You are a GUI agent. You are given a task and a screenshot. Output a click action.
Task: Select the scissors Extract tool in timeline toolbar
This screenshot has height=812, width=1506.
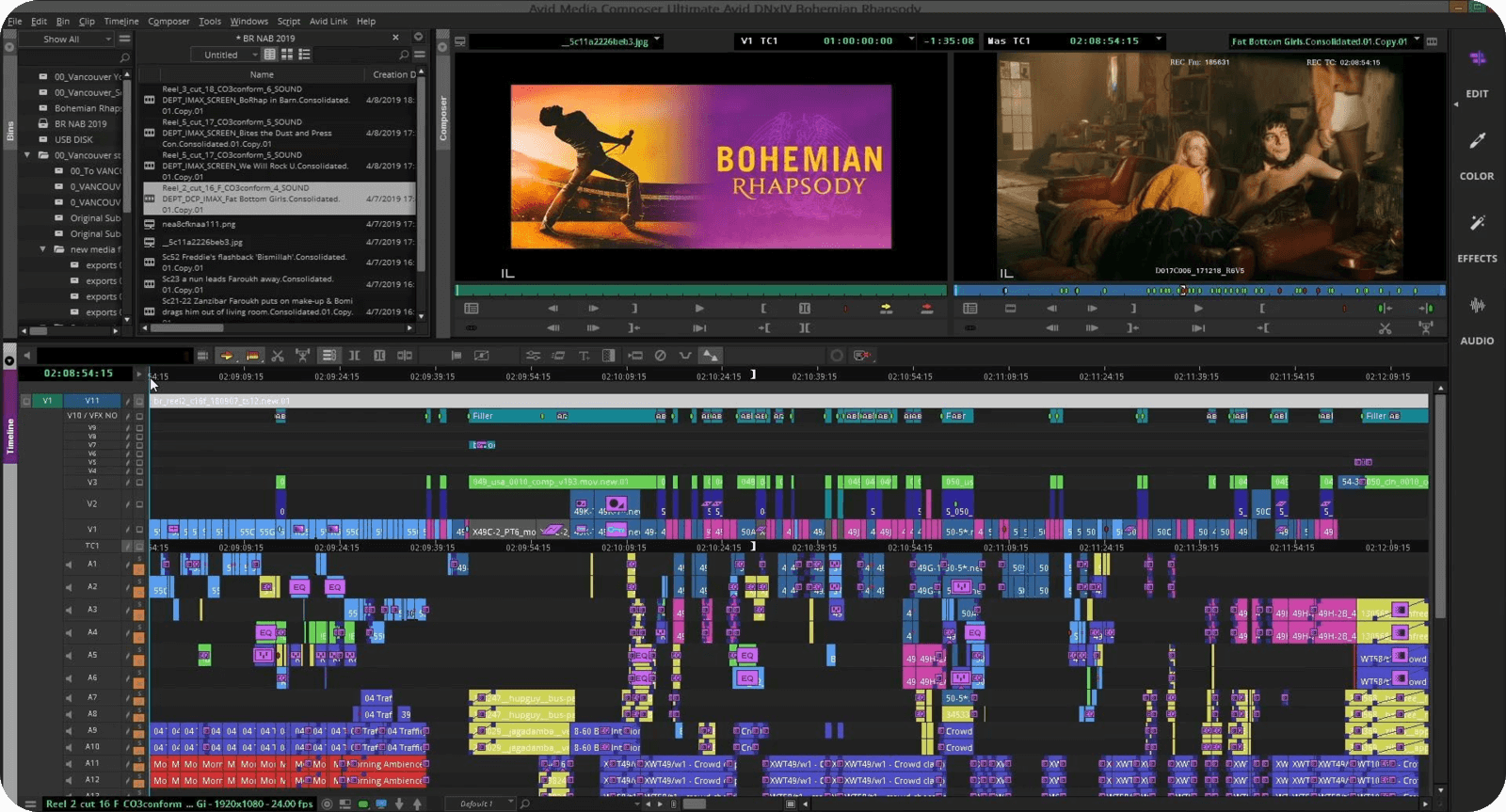pos(277,356)
